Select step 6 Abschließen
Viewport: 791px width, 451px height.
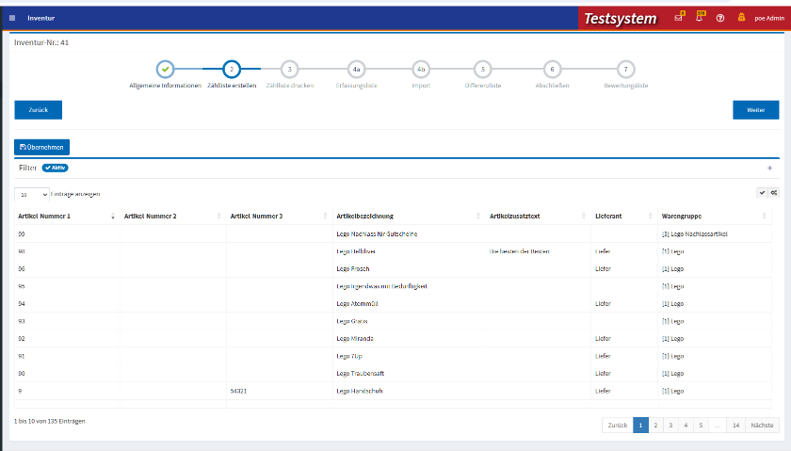(x=552, y=69)
